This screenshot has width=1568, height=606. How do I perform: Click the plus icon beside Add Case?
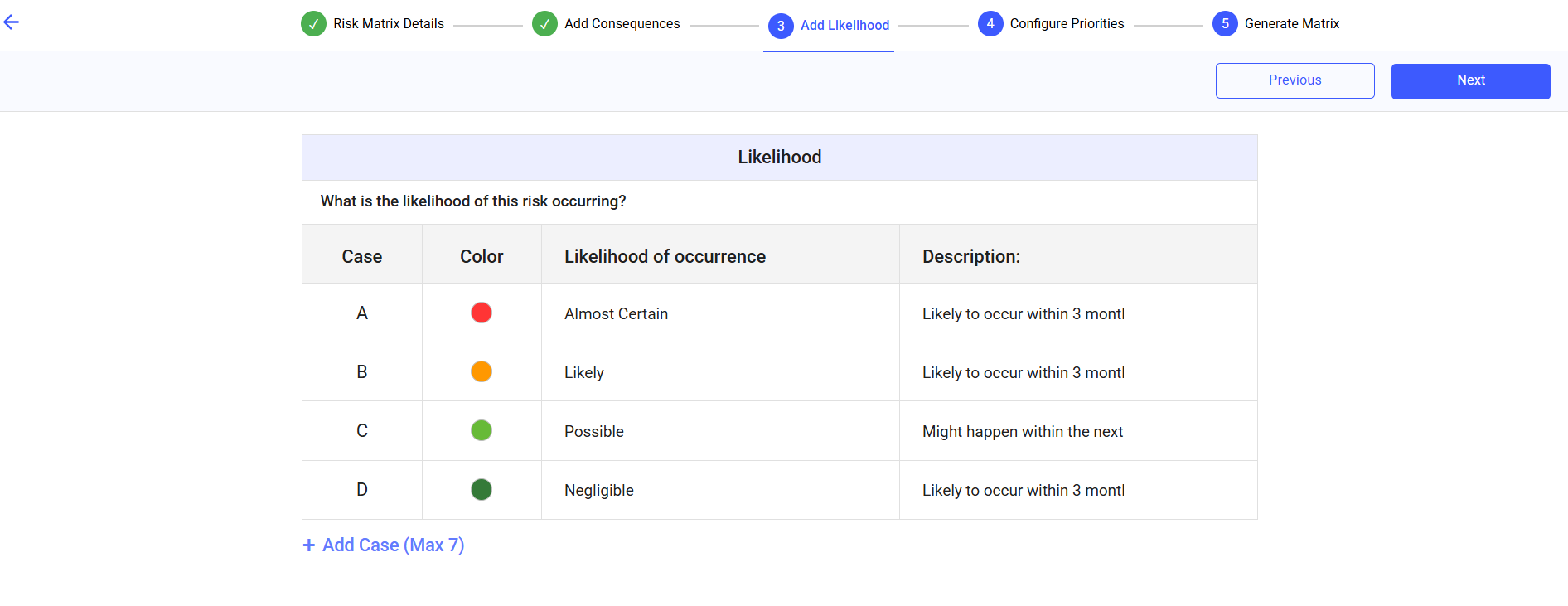coord(309,545)
